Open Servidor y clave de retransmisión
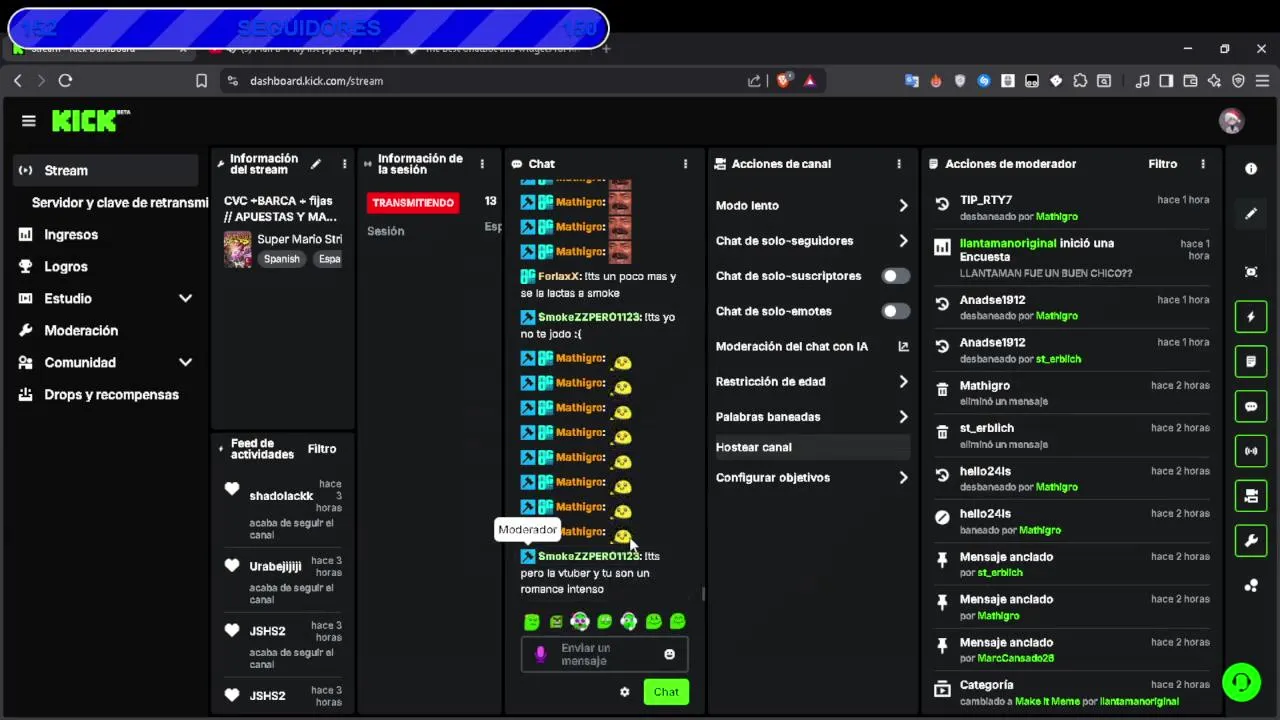The width and height of the screenshot is (1280, 720). pyautogui.click(x=119, y=202)
